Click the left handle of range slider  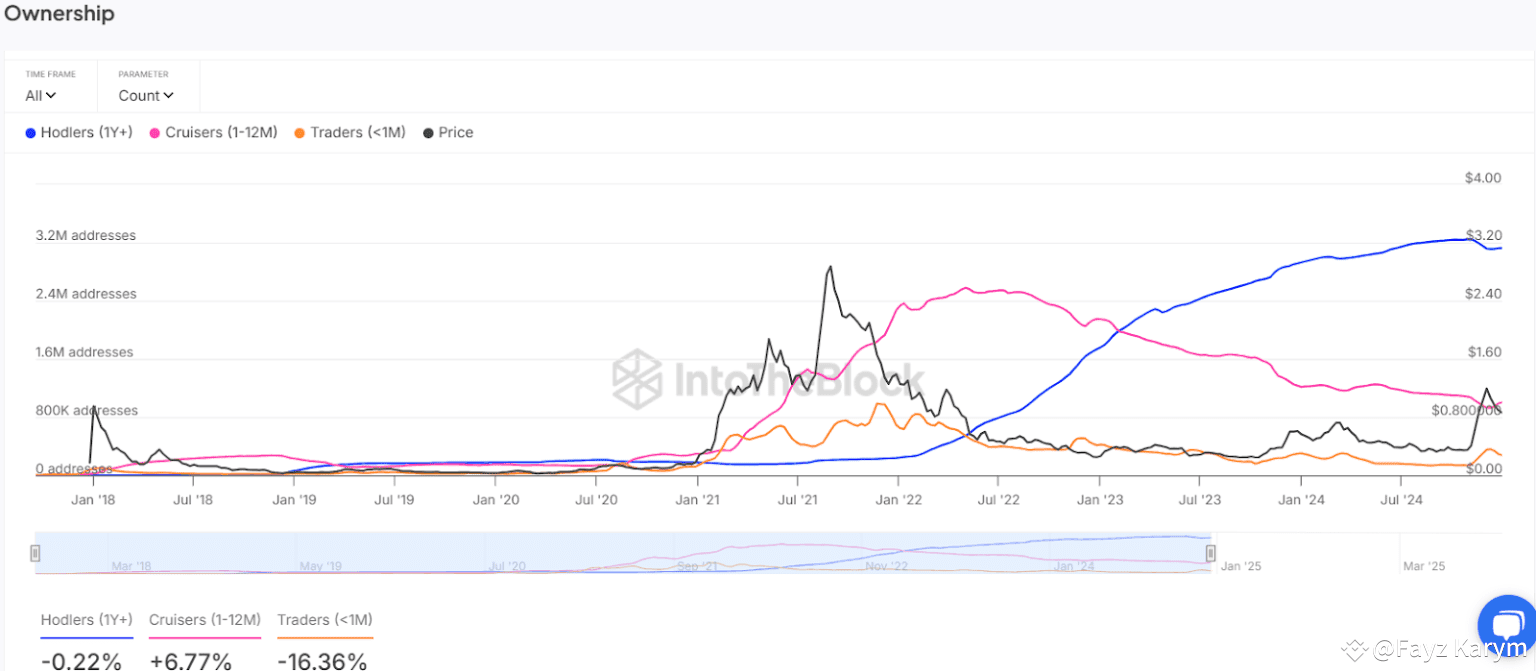36,553
